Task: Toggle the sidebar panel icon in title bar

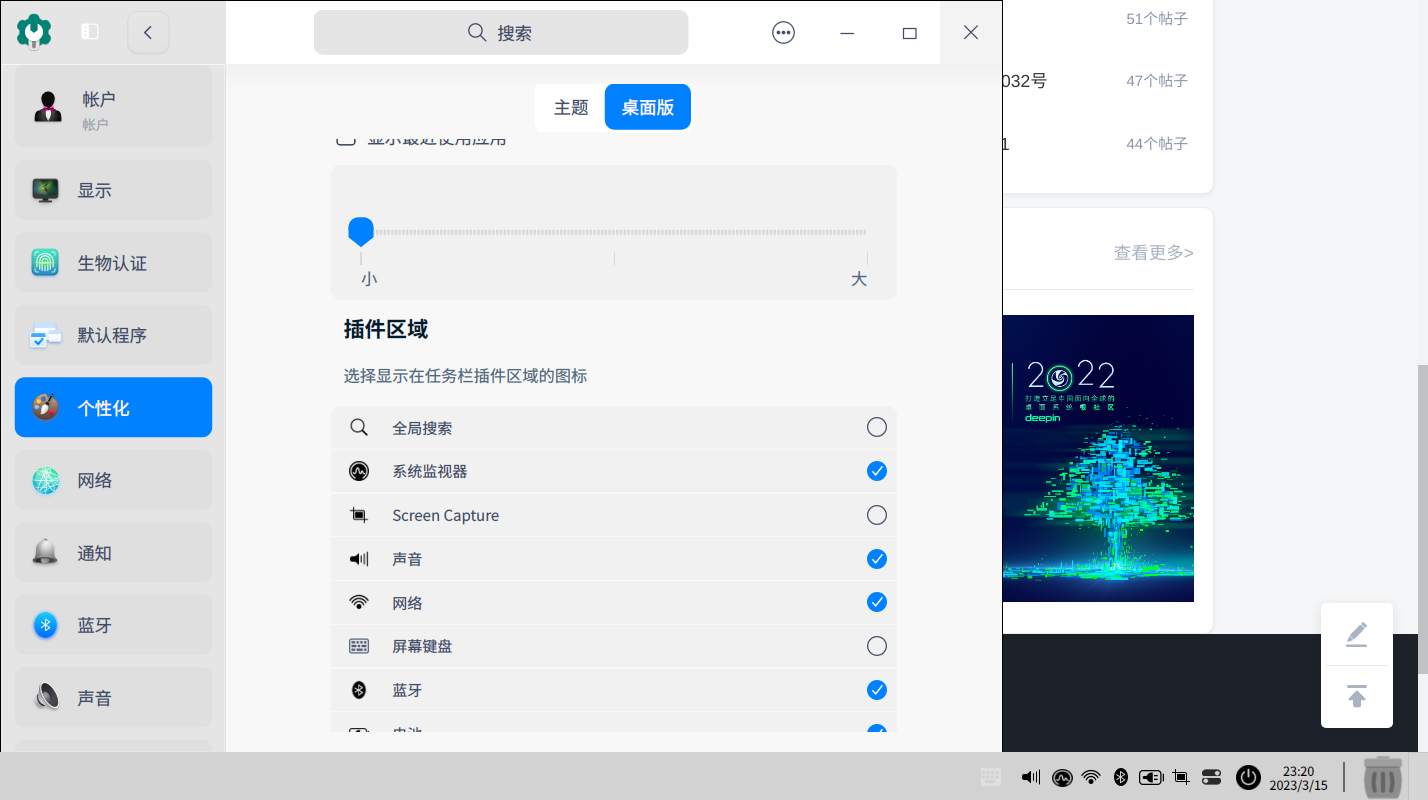Action: pyautogui.click(x=90, y=32)
